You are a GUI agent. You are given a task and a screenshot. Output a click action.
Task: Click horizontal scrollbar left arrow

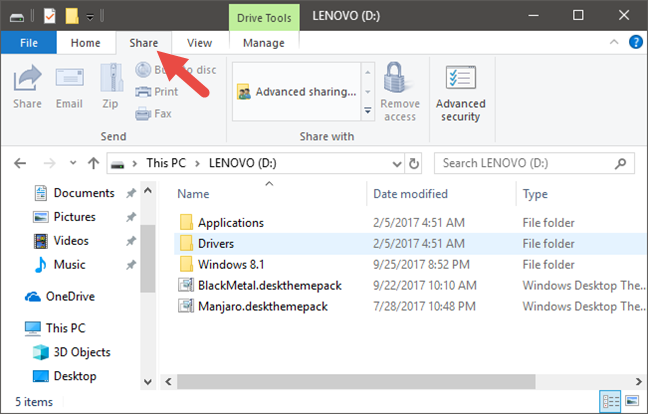tap(168, 381)
